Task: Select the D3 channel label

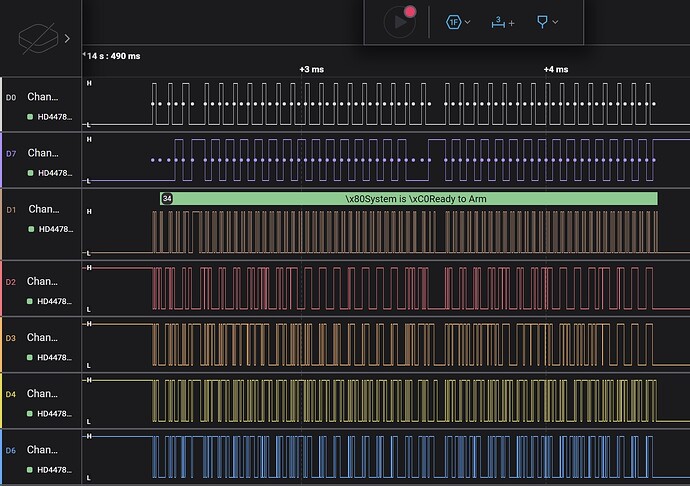Action: point(11,338)
